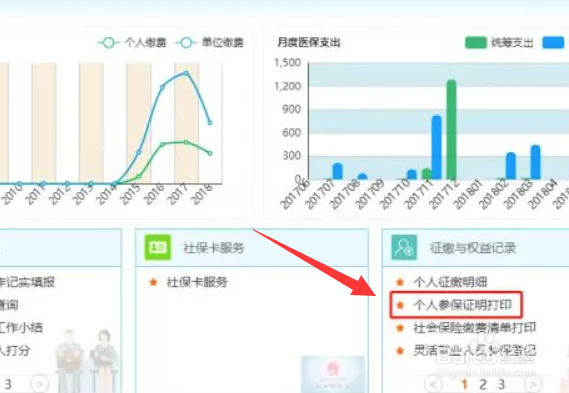Click the star icon beside 社保卡服务 link
The image size is (569, 393).
[x=153, y=282]
